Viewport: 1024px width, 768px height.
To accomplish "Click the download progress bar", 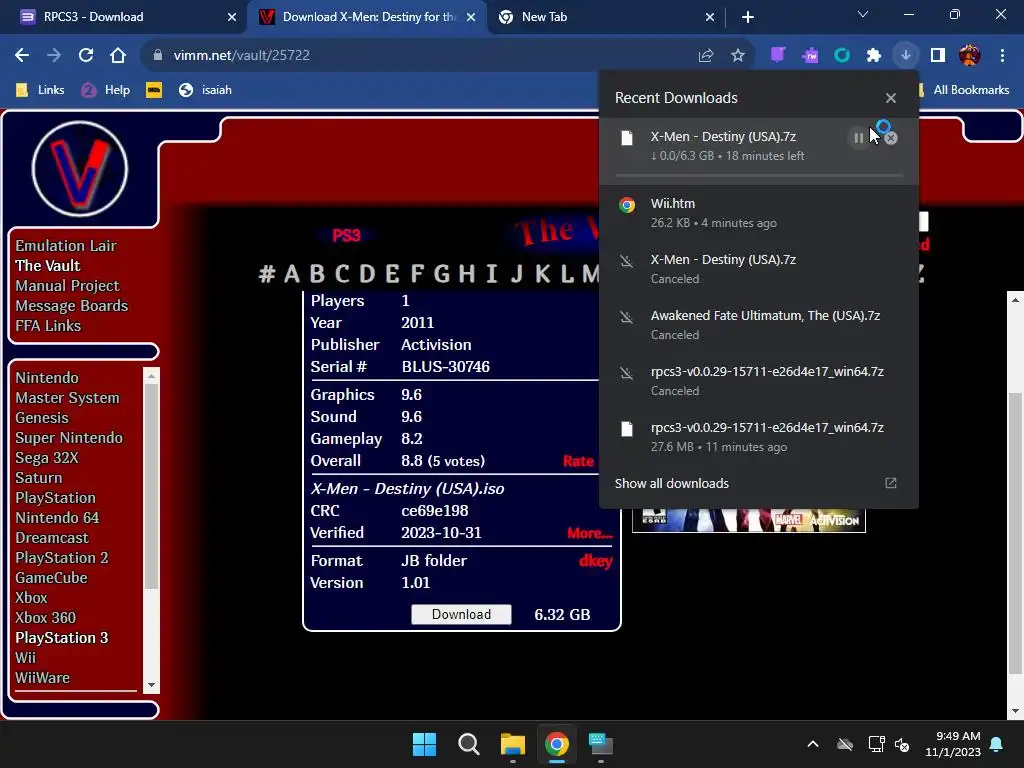I will (759, 176).
